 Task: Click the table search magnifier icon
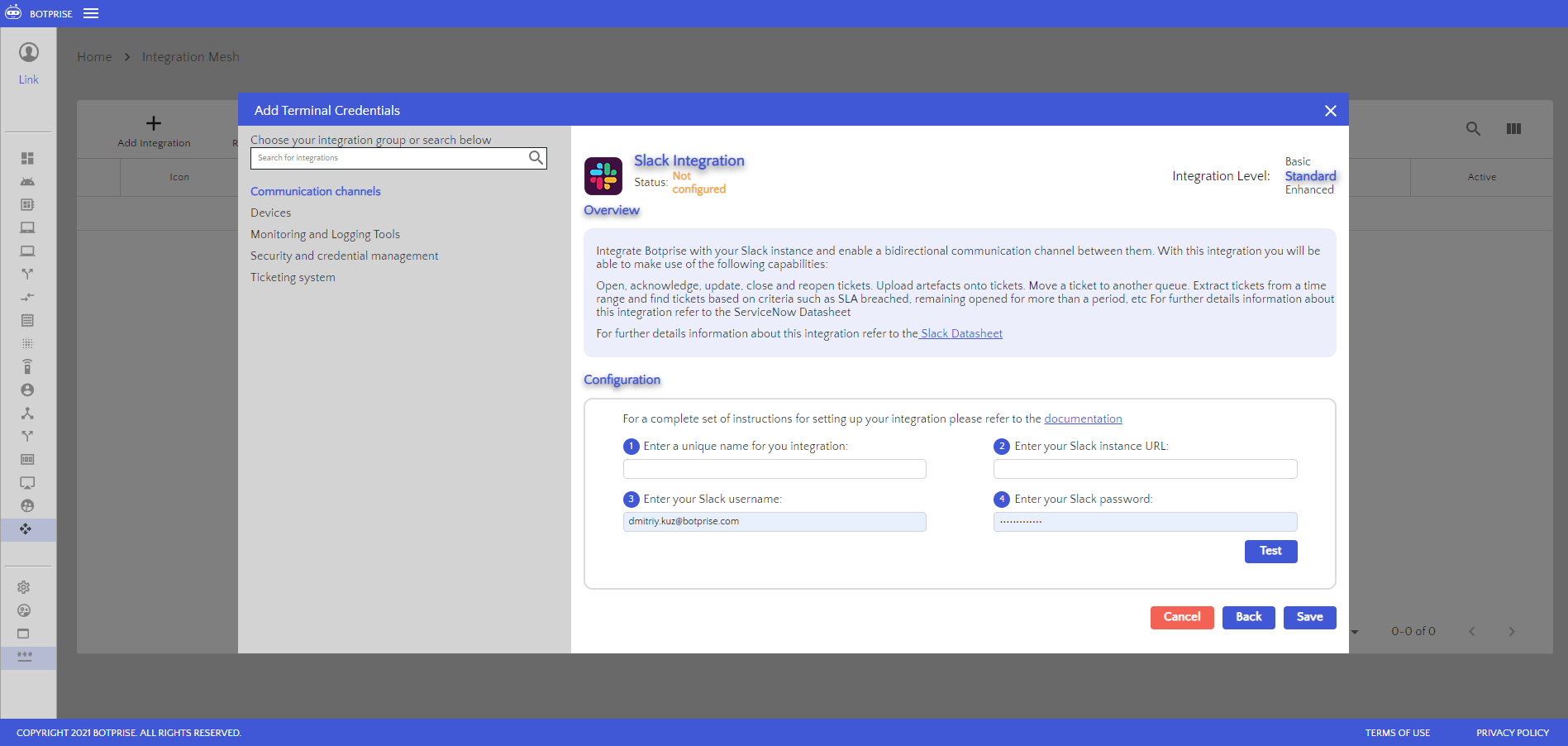point(1473,128)
